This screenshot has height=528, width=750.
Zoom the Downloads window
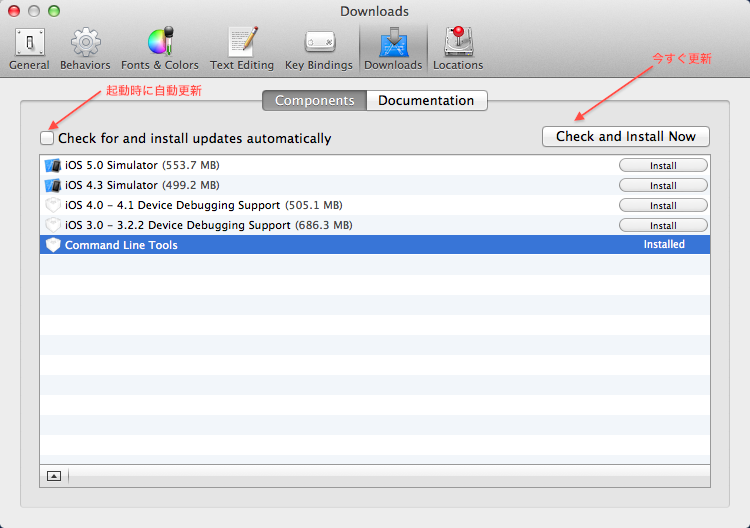54,11
